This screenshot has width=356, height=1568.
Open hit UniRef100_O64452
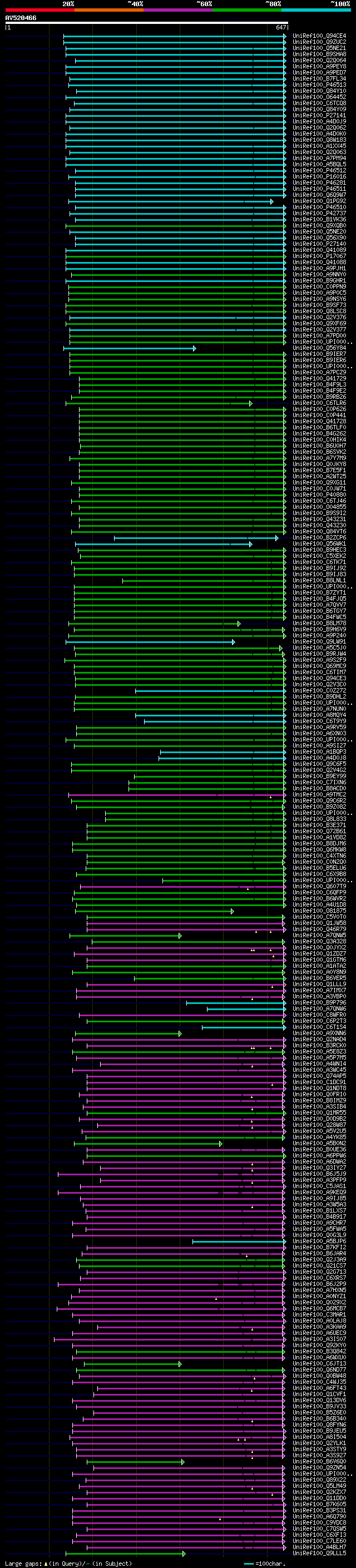click(319, 97)
